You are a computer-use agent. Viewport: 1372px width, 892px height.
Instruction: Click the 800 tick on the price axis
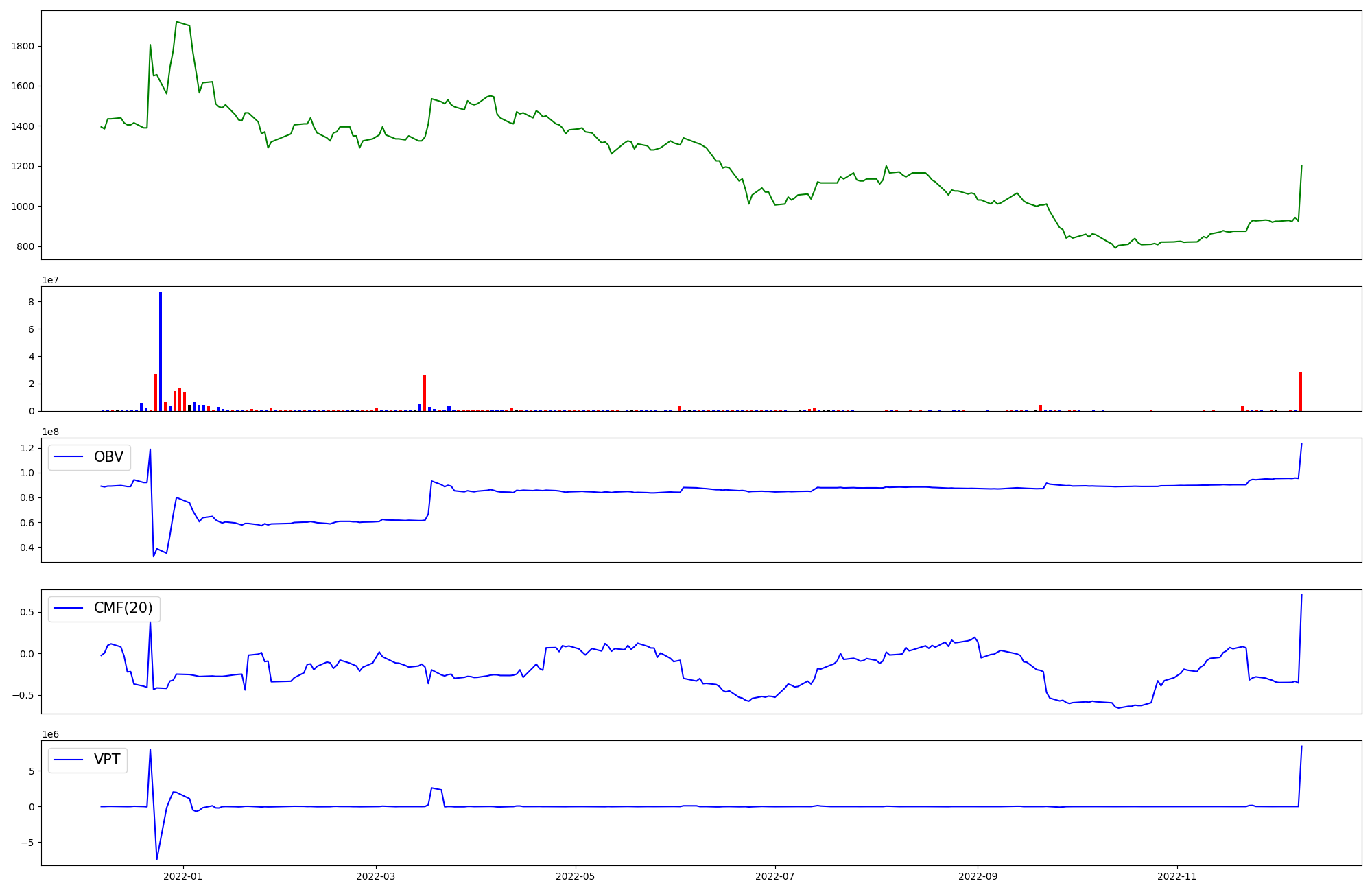tap(25, 247)
